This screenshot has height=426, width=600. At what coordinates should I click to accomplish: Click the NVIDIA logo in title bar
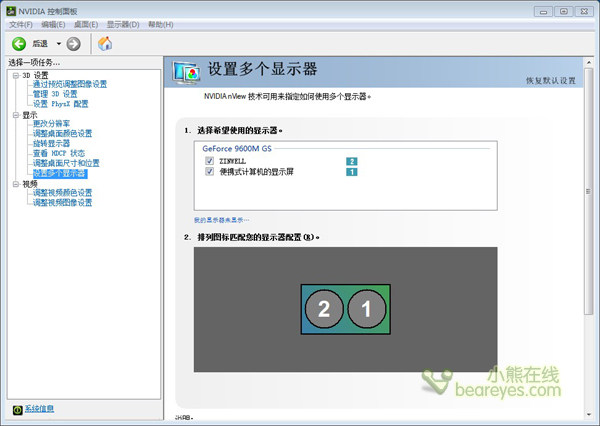pyautogui.click(x=11, y=11)
